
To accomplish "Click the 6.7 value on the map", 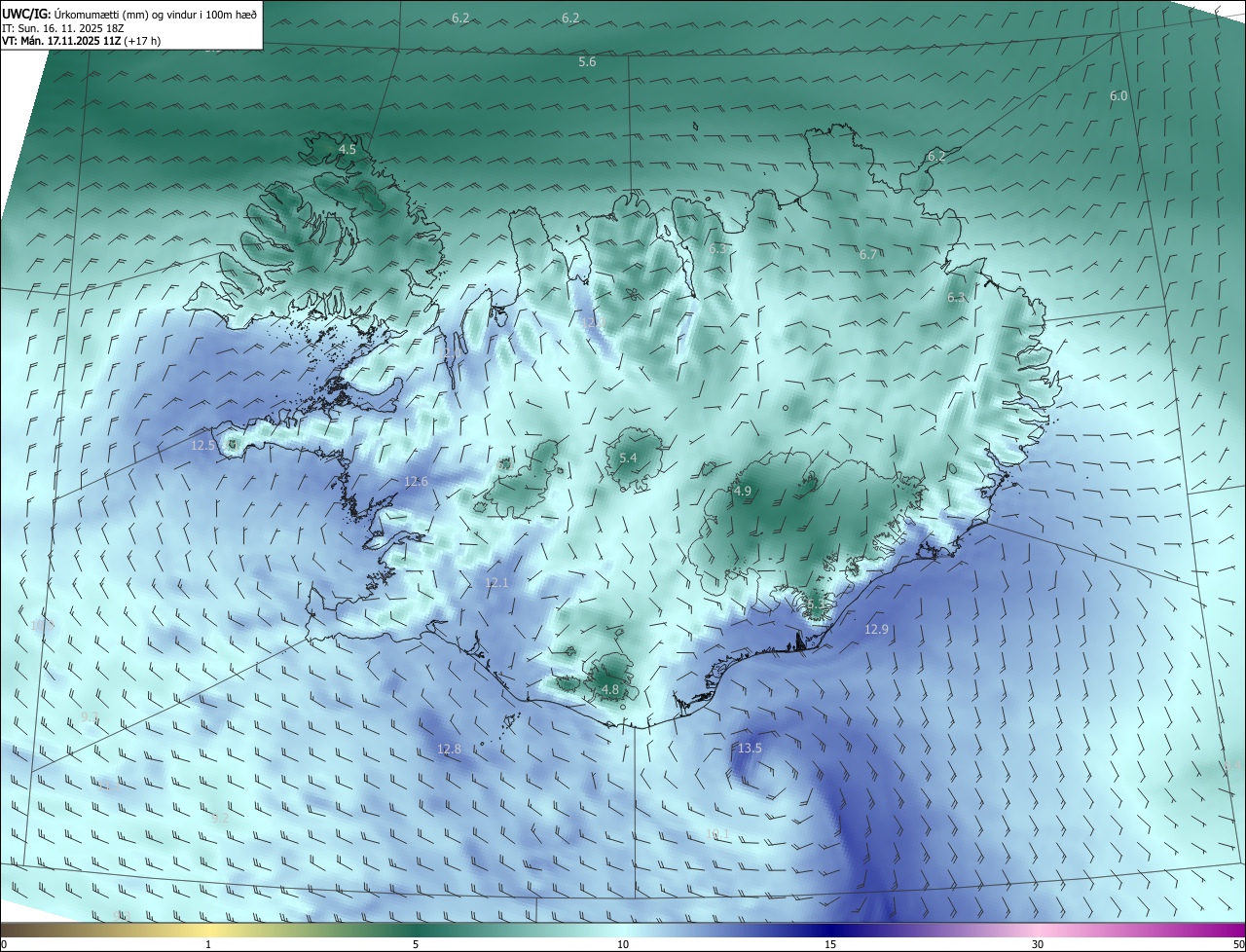I will pos(868,254).
